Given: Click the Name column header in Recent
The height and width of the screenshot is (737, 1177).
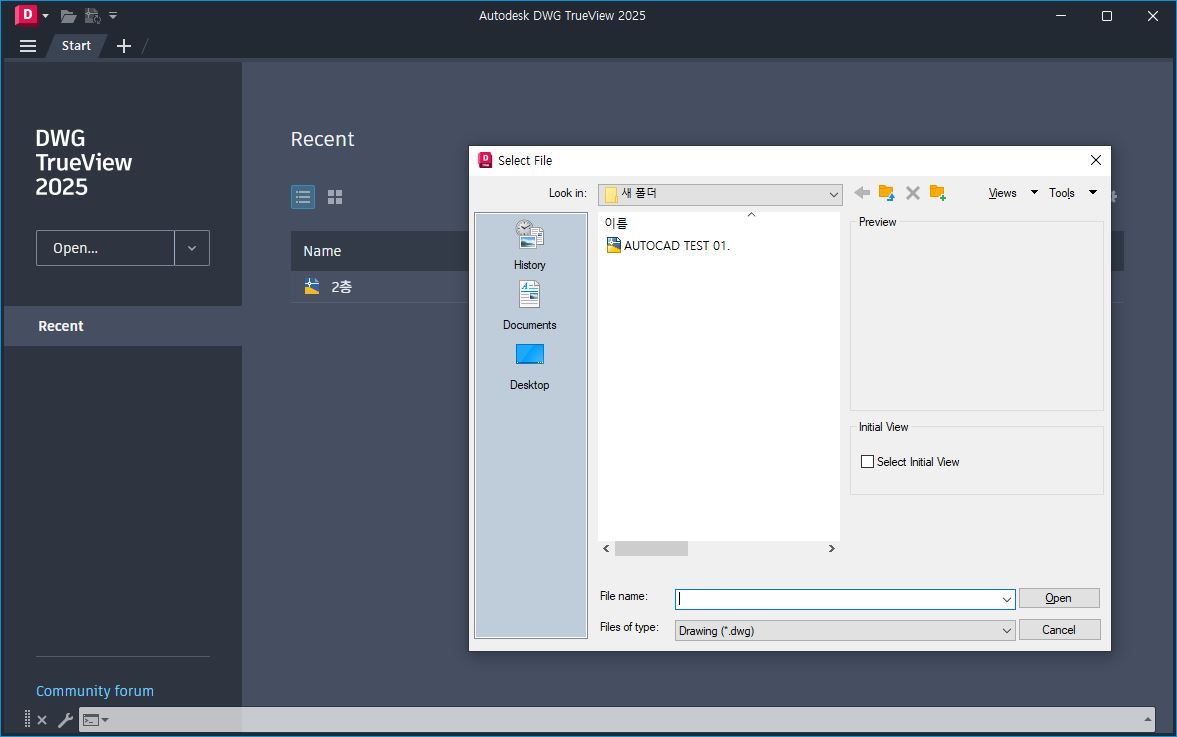Looking at the screenshot, I should (x=322, y=251).
